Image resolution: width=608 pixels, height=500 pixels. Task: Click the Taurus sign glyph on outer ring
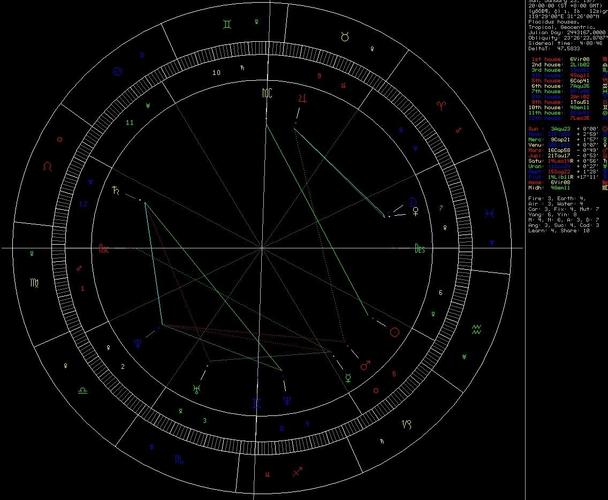point(345,37)
